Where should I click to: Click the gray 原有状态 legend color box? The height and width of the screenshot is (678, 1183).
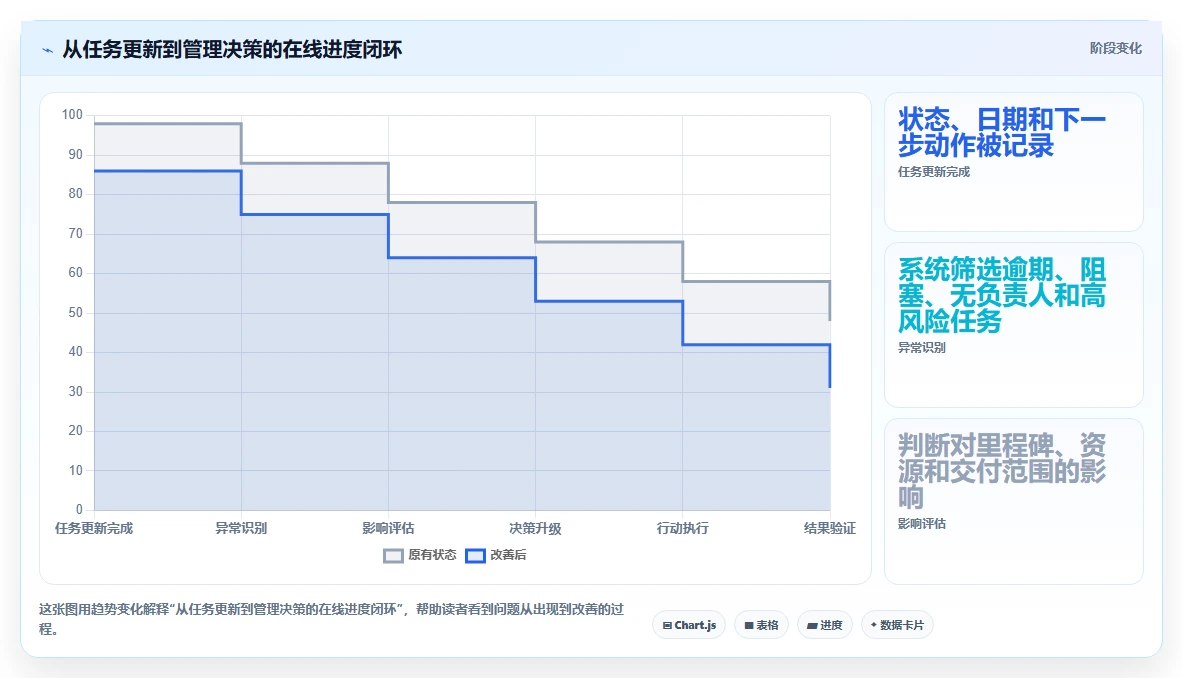(x=393, y=556)
